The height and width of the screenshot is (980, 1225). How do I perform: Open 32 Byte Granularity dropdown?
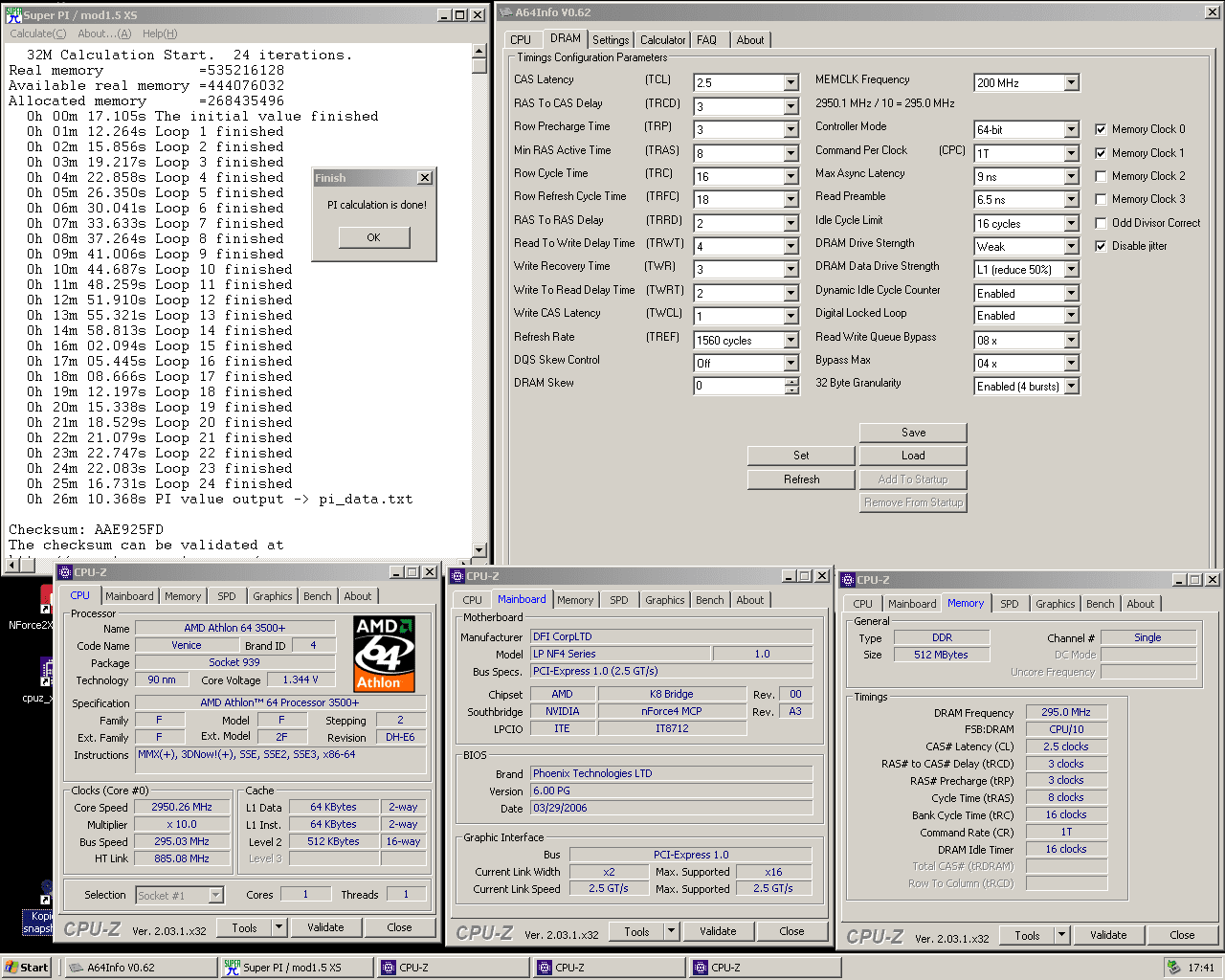click(x=1071, y=387)
